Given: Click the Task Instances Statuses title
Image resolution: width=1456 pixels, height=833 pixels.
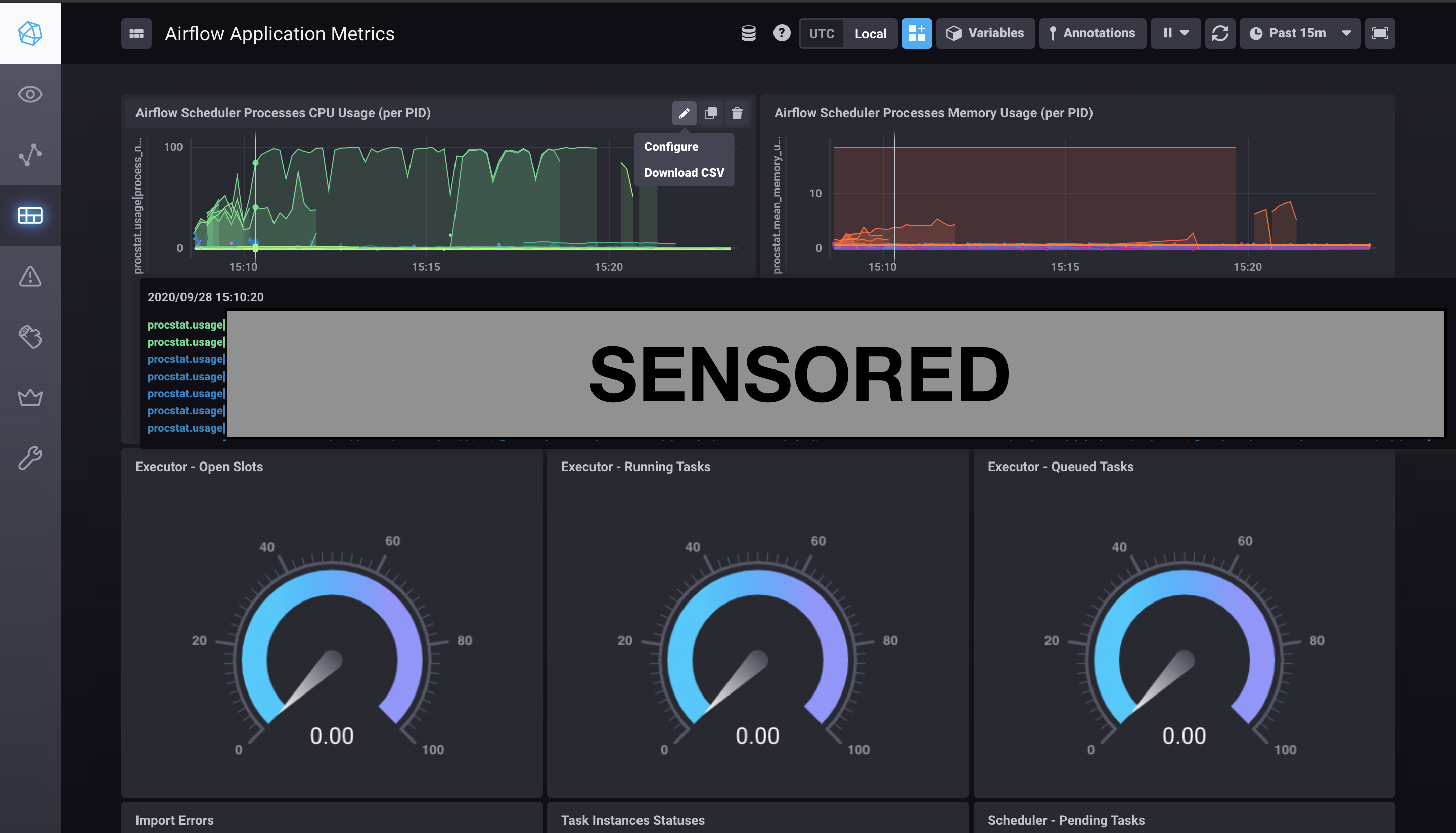Looking at the screenshot, I should pyautogui.click(x=633, y=820).
